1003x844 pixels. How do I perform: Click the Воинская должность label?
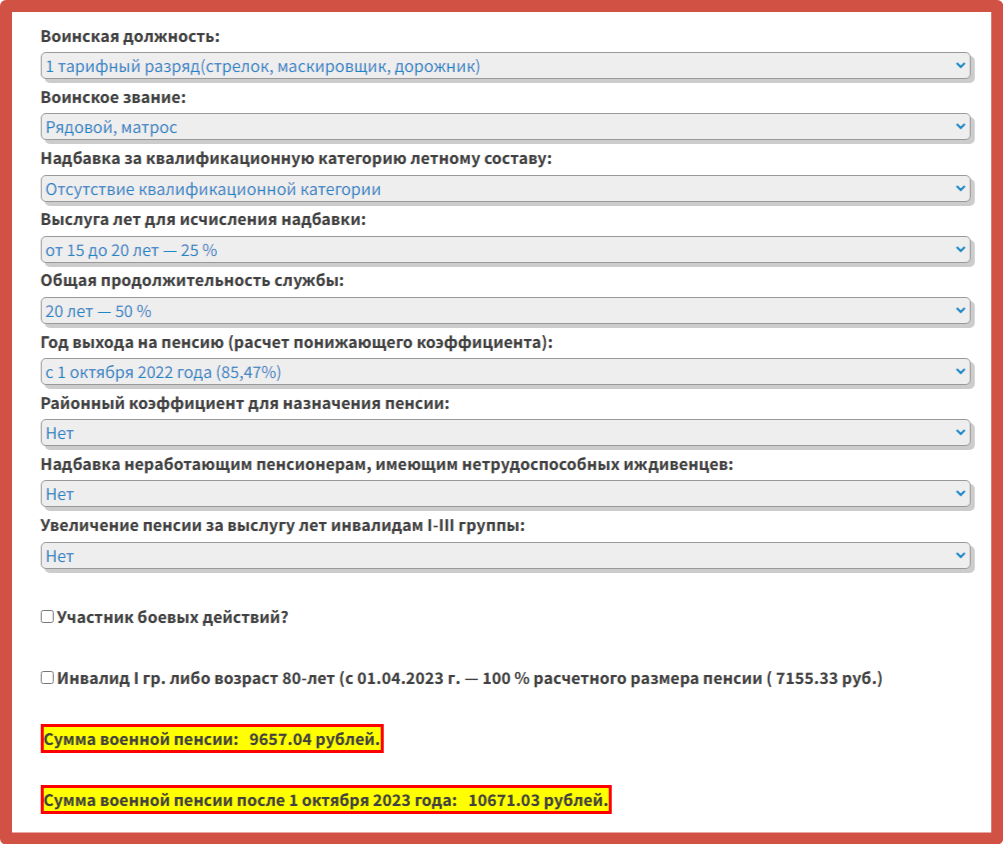pos(130,36)
